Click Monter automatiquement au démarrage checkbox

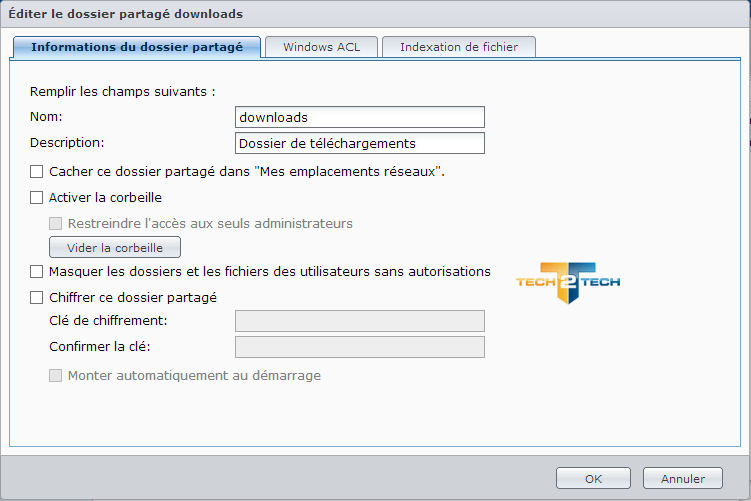click(x=56, y=376)
